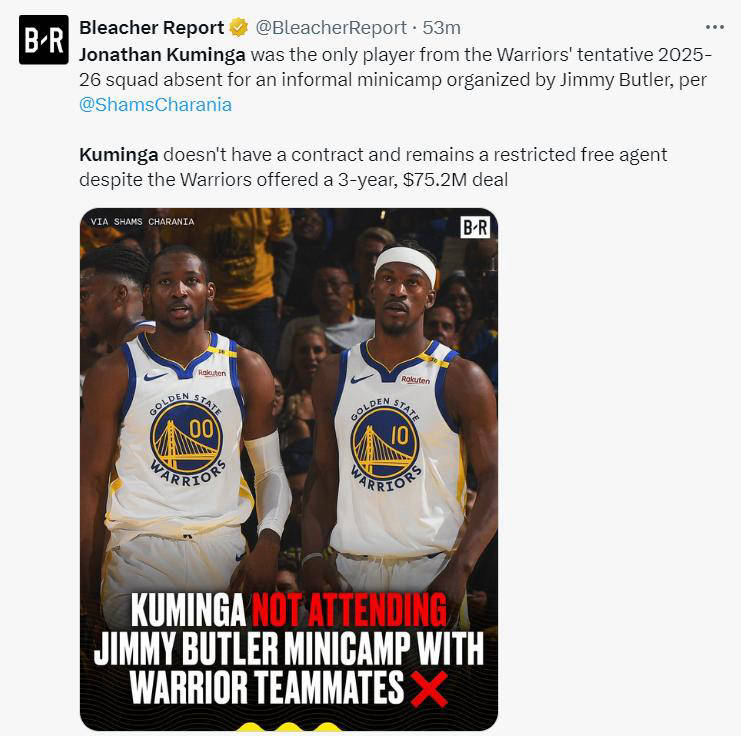Open the @ShamsCharania mention link
Viewport: 741px width, 736px height.
(x=155, y=105)
